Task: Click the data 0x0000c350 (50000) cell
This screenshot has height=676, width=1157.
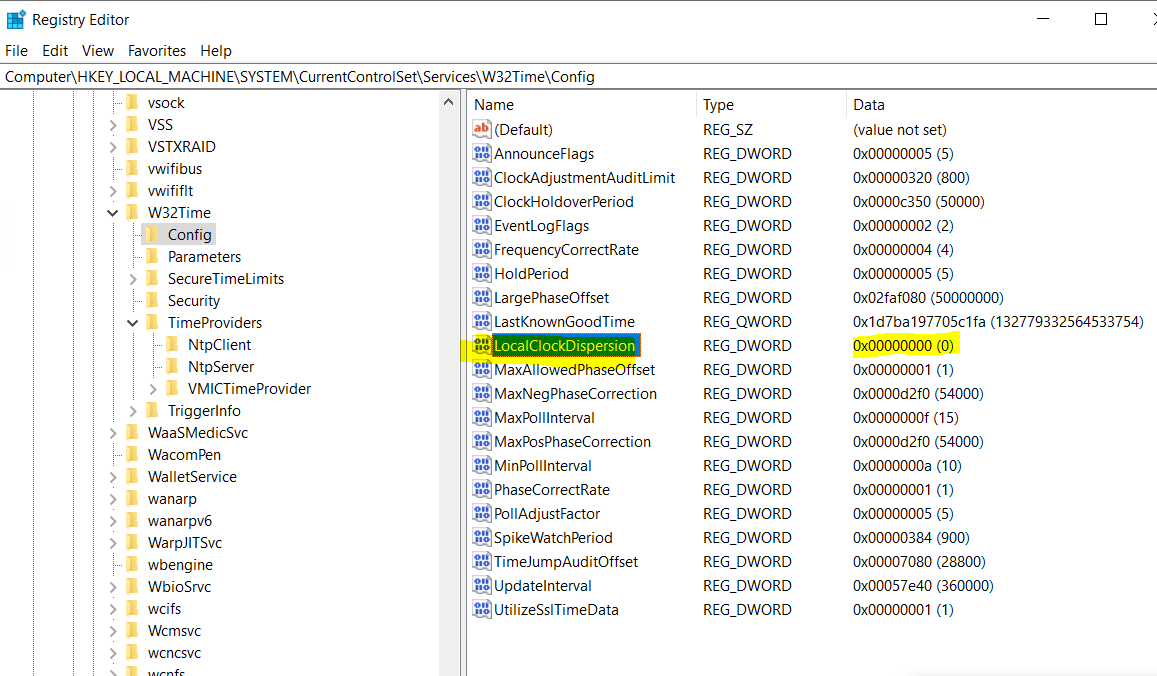Action: [x=919, y=201]
